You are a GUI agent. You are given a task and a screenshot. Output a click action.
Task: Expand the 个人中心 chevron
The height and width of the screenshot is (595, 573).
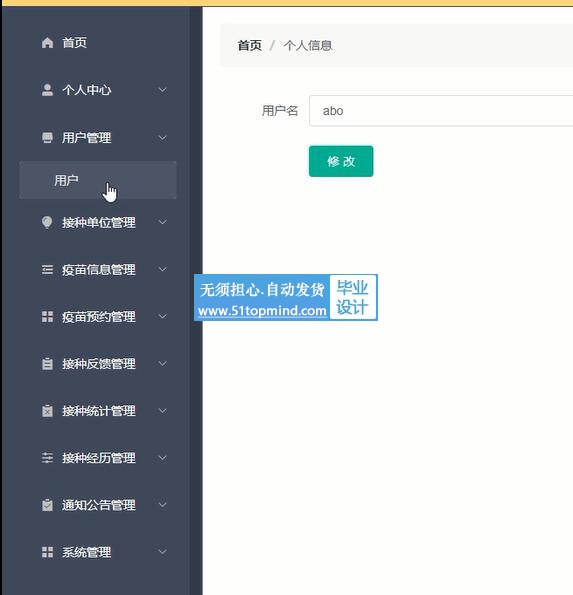point(162,90)
